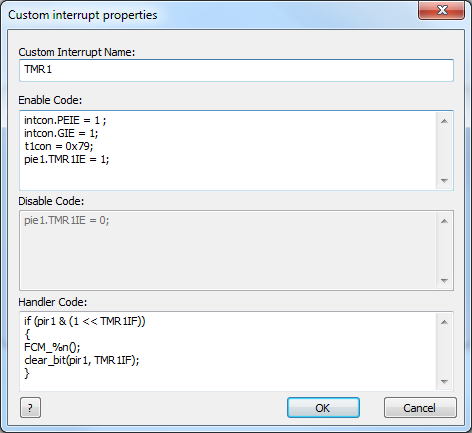
Task: Click the Handler Code scroll down arrow
Action: tap(444, 381)
